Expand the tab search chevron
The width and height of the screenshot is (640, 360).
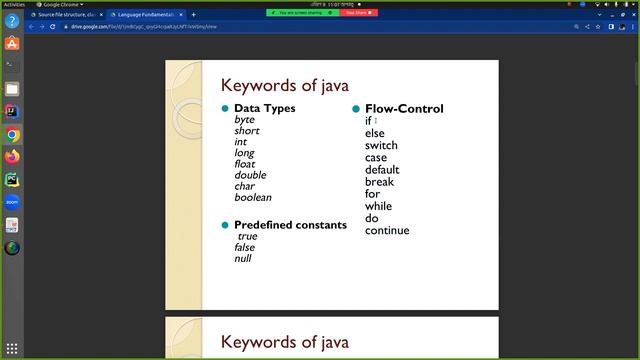599,15
